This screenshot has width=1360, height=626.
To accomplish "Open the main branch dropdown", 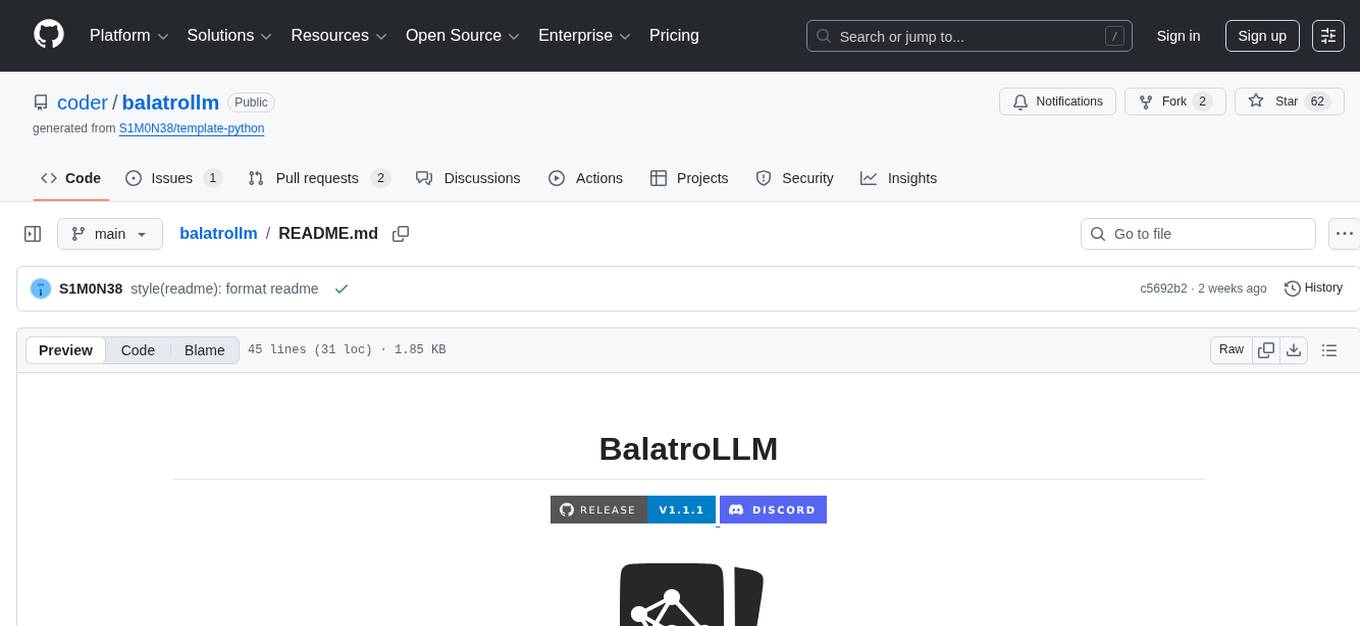I will coord(109,233).
